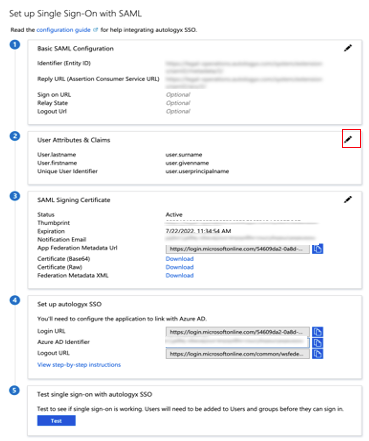Copy the Logout URL value
369x441 pixels.
click(x=318, y=354)
